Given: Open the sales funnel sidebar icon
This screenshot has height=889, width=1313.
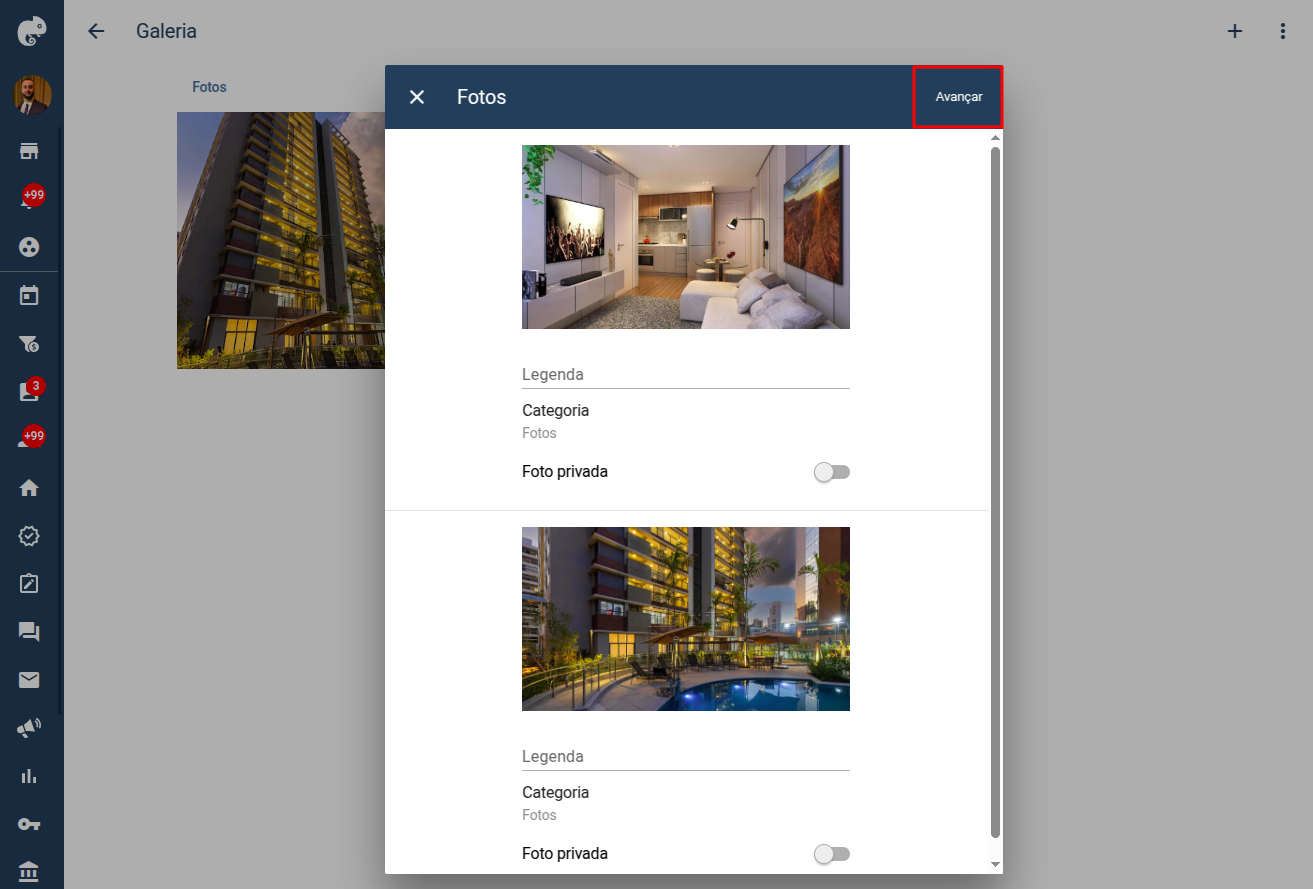Looking at the screenshot, I should pos(29,344).
